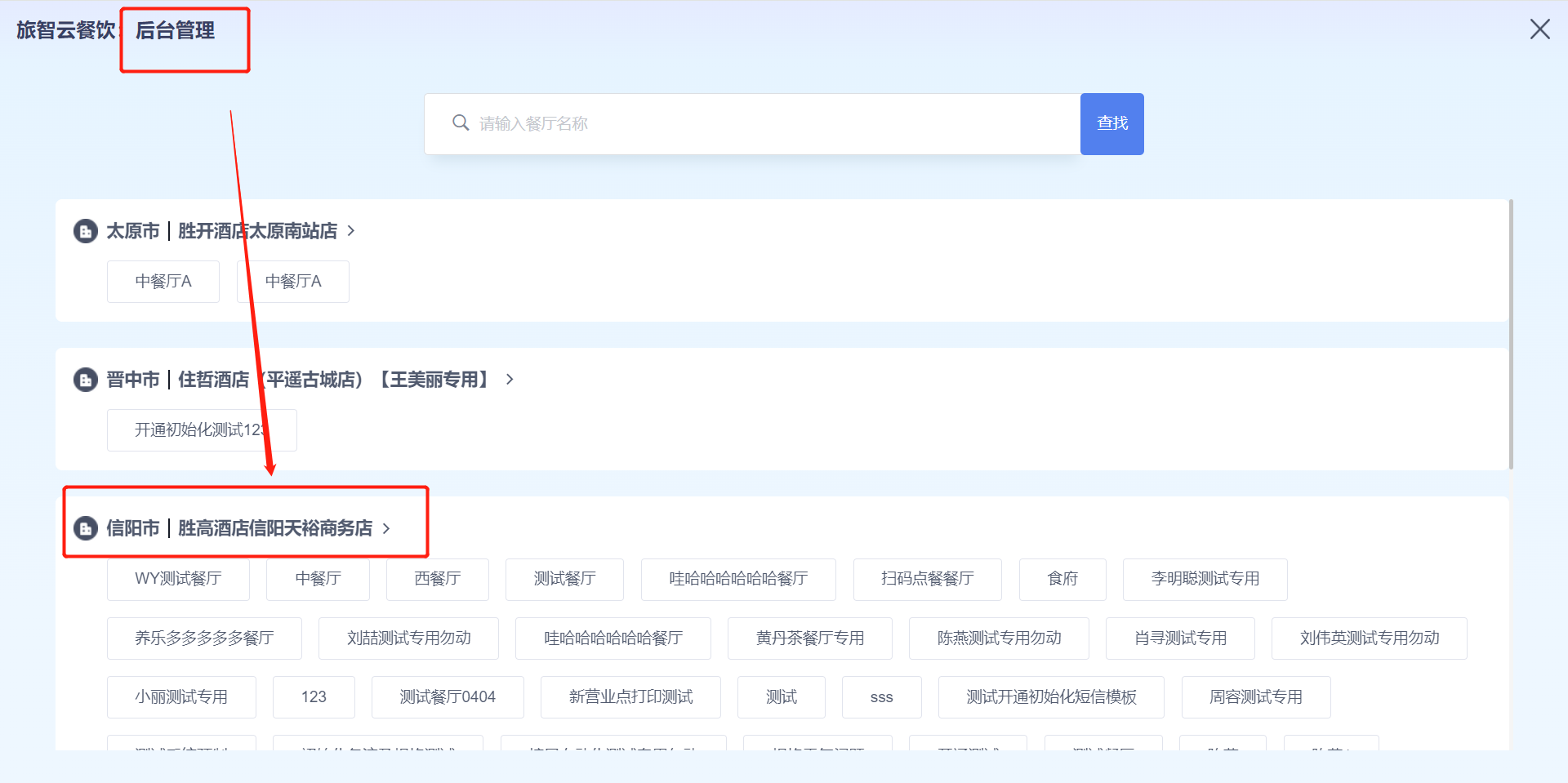Click the vertical scrollbar of hotel list

tap(1512, 335)
